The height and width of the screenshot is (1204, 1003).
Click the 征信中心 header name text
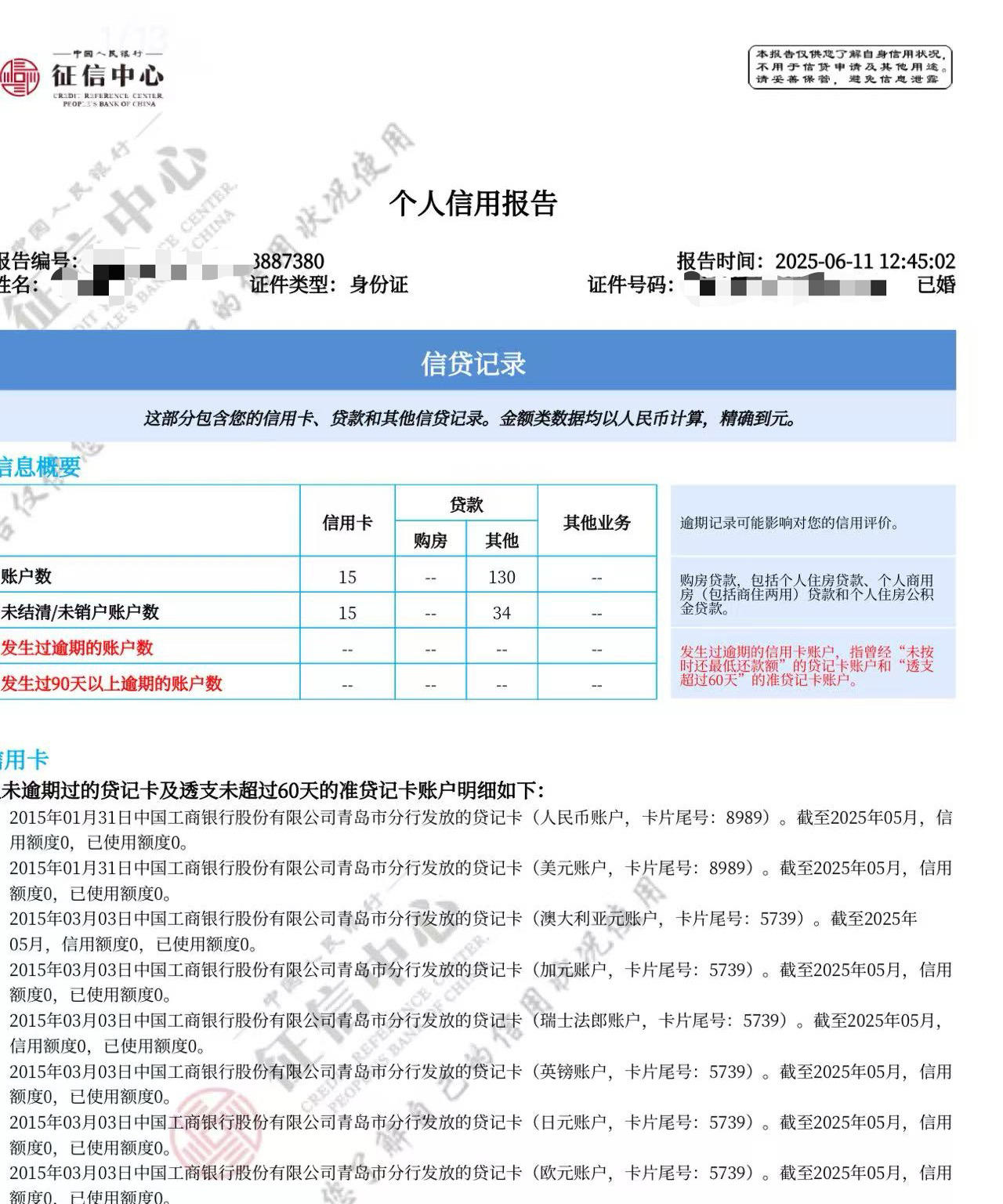[108, 75]
